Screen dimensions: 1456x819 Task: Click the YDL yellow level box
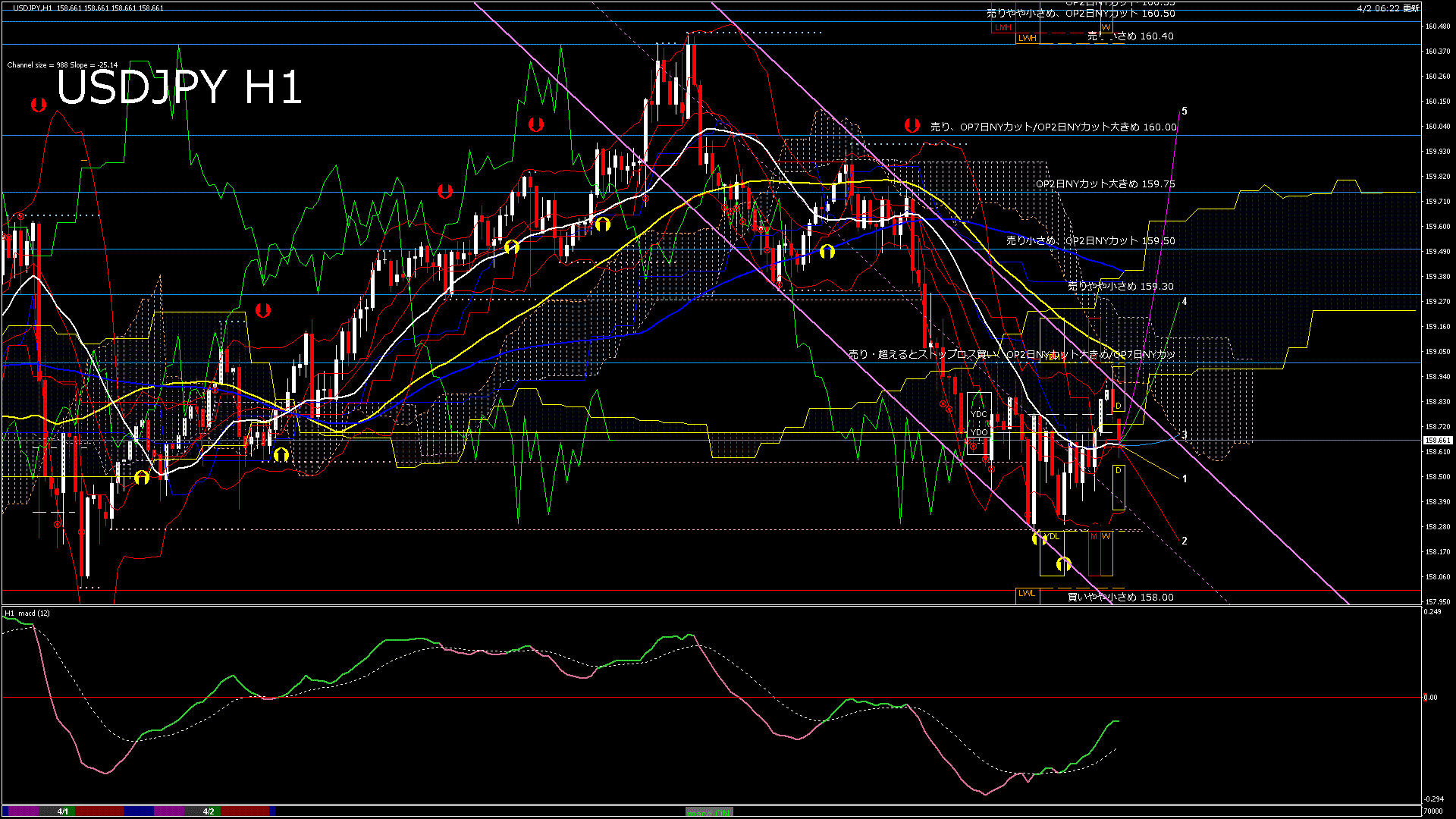[1053, 537]
